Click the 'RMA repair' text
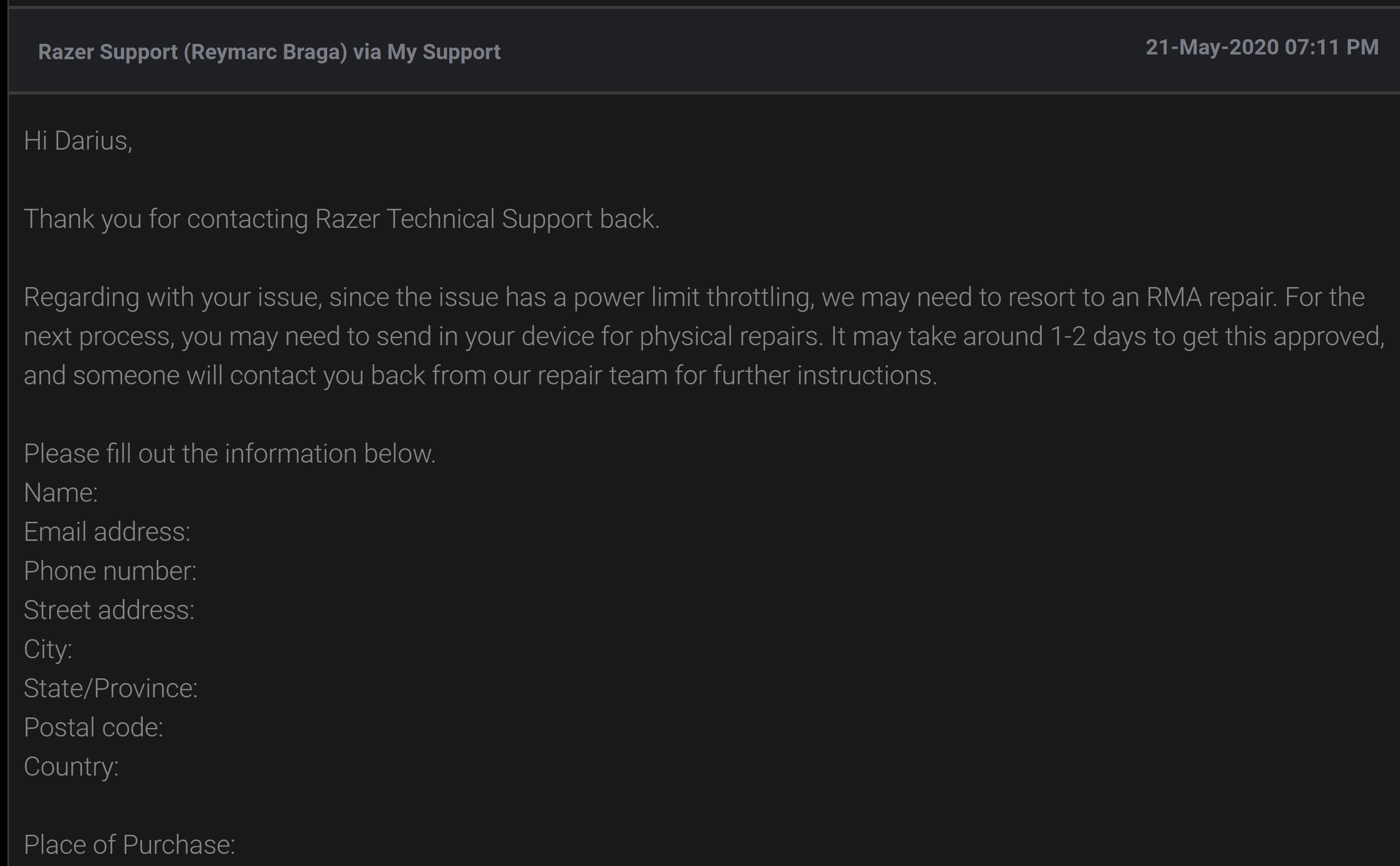 coord(1211,297)
